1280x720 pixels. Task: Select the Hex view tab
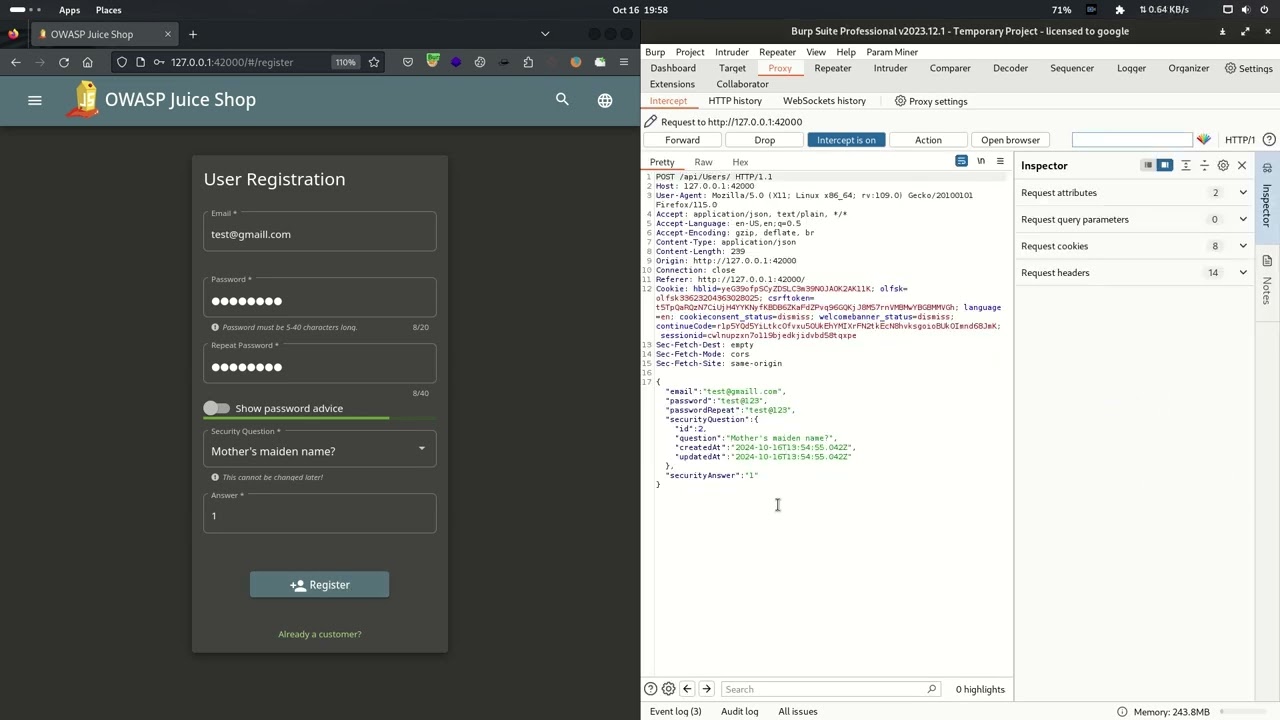tap(740, 162)
